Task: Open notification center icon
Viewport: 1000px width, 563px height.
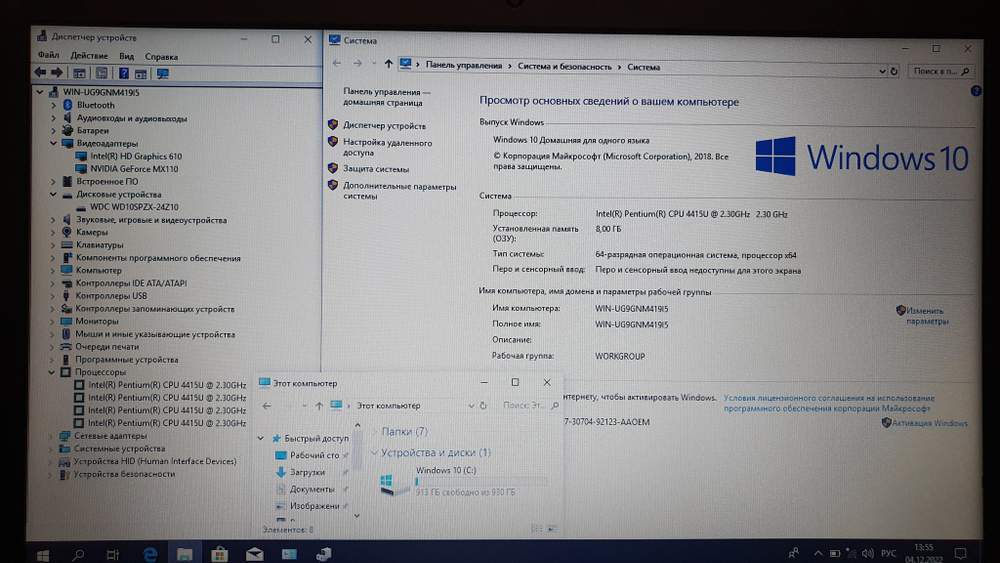Action: (960, 553)
